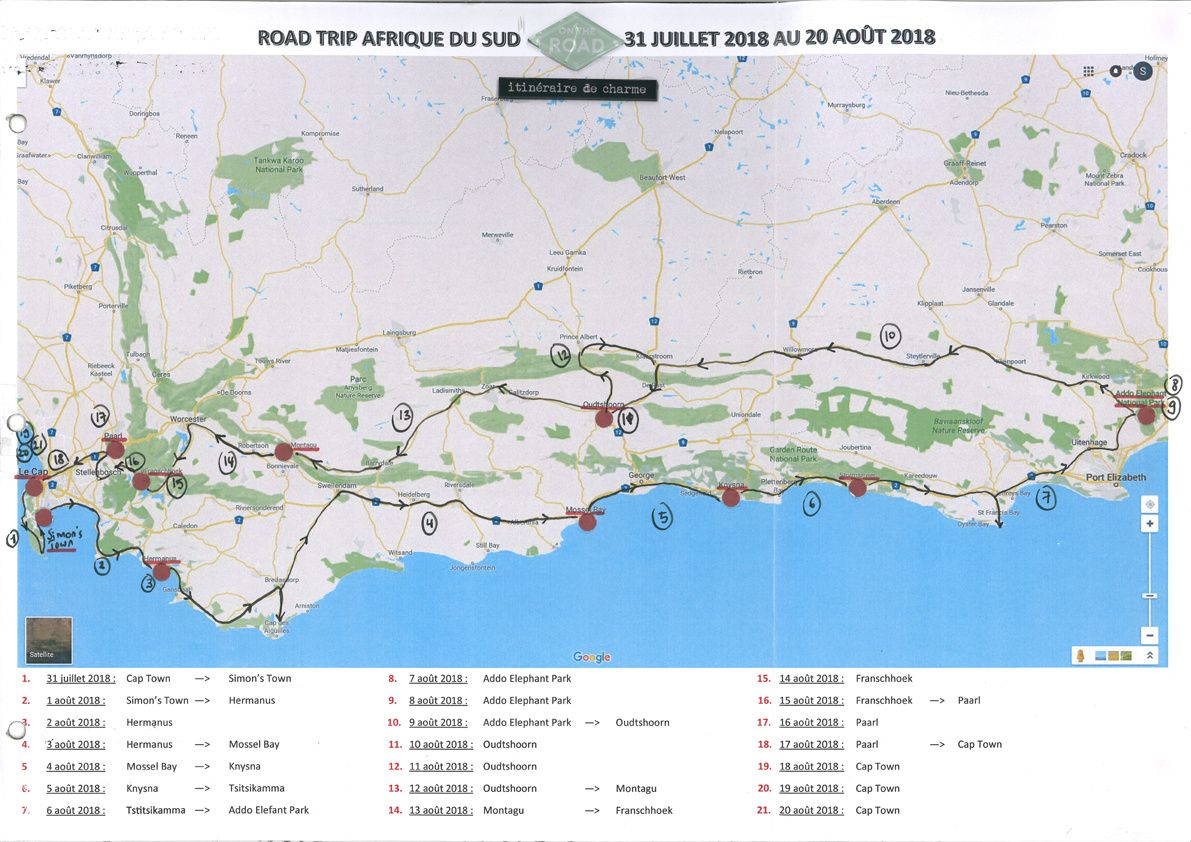The height and width of the screenshot is (842, 1191).
Task: Click the "17 août 2018 :" date entry
Action: pyautogui.click(x=811, y=745)
